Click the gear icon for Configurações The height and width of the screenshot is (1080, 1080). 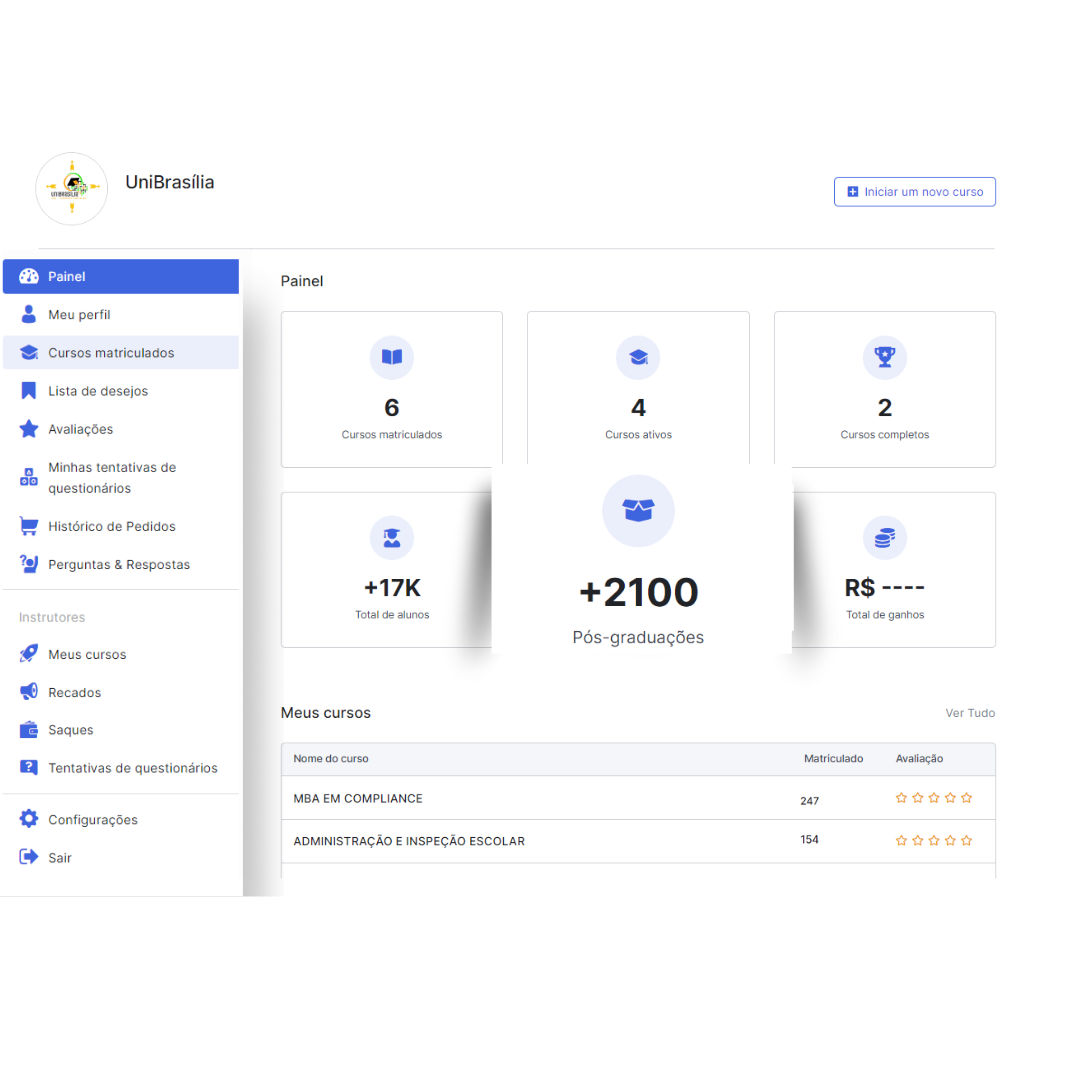tap(29, 819)
